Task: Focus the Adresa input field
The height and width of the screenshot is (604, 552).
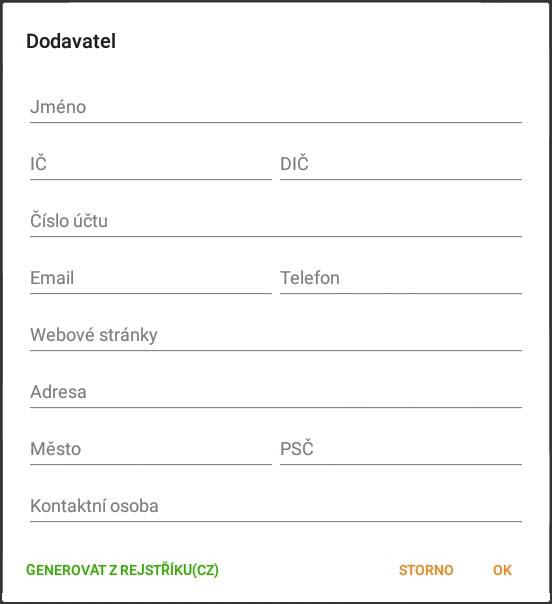Action: click(276, 393)
